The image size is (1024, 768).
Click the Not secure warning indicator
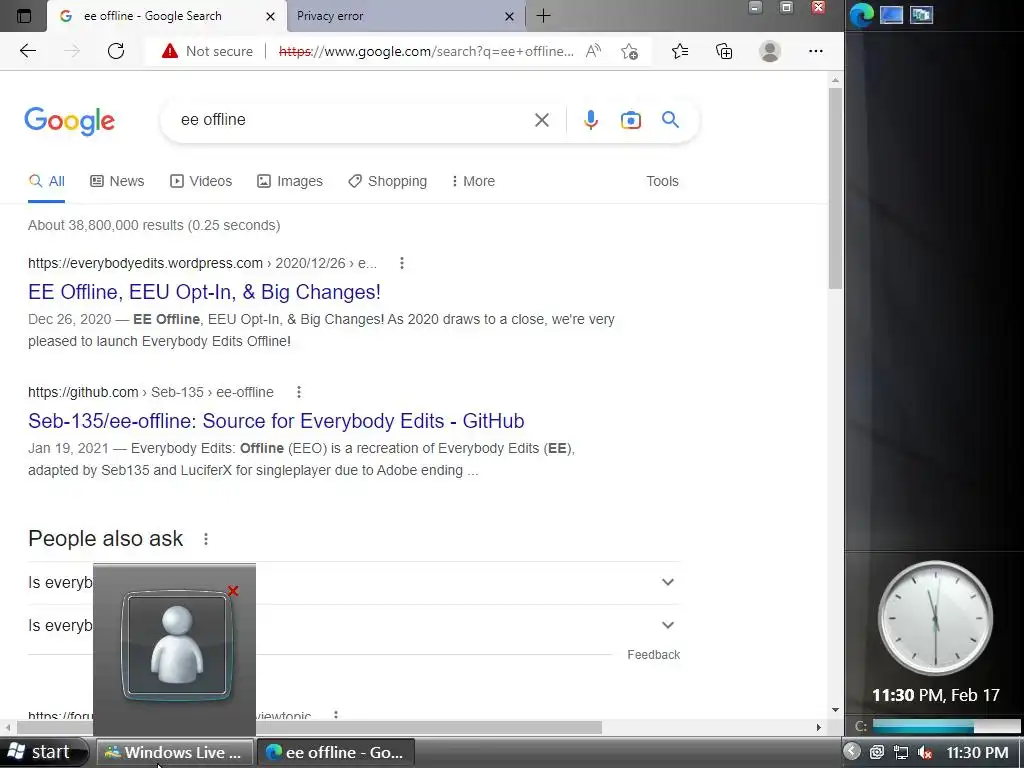(207, 51)
